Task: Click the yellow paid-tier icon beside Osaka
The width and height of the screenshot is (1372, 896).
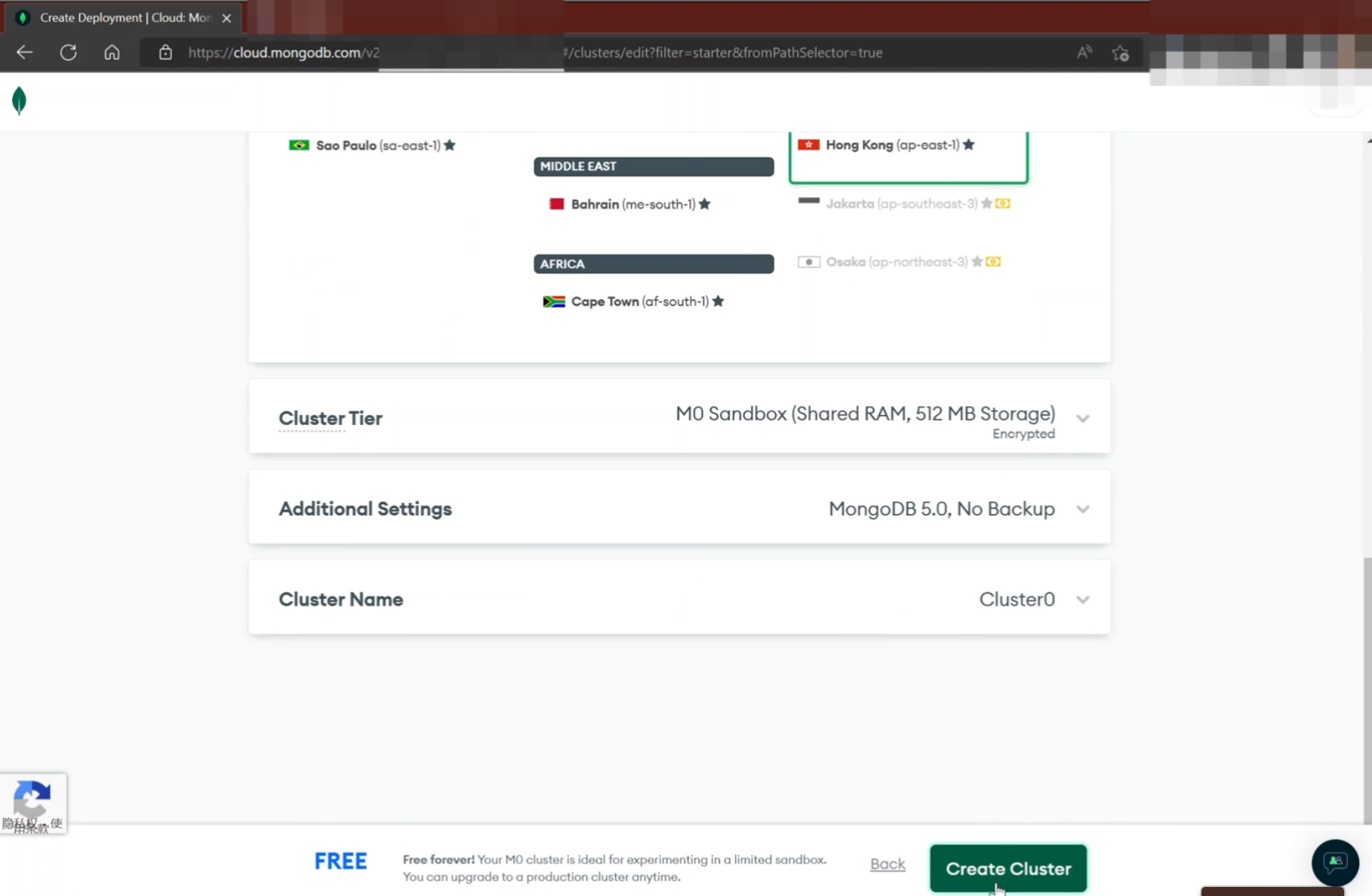Action: 993,262
